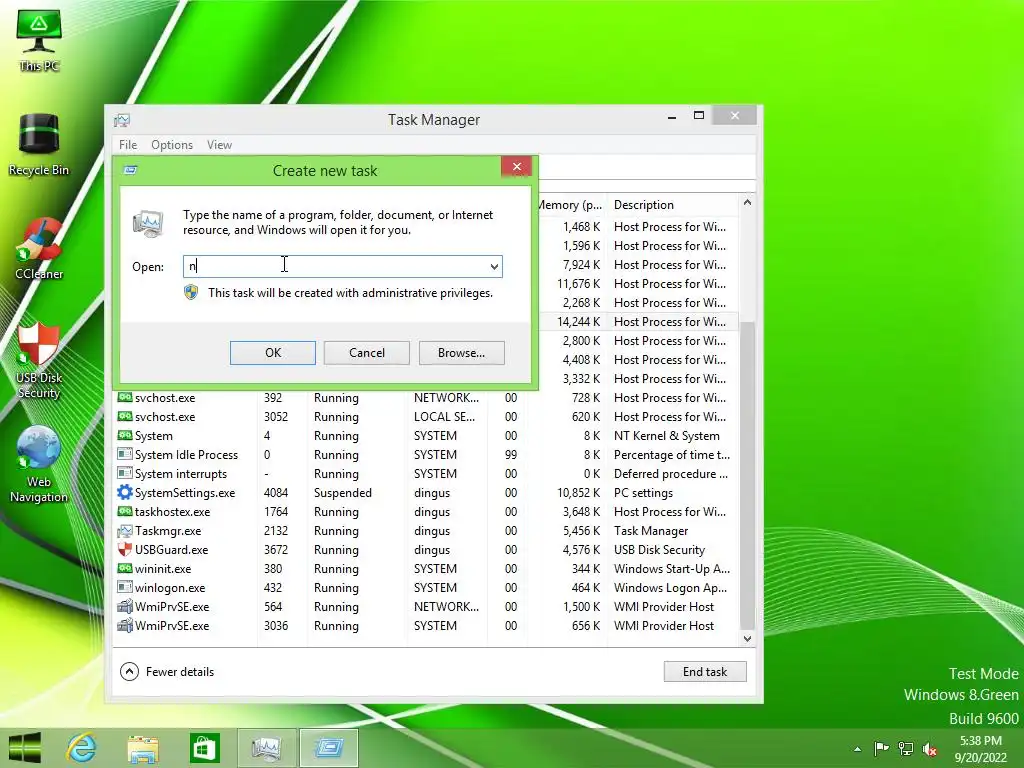The height and width of the screenshot is (768, 1024).
Task: Click the Suspended status of SystemSettings.exe
Action: 343,492
